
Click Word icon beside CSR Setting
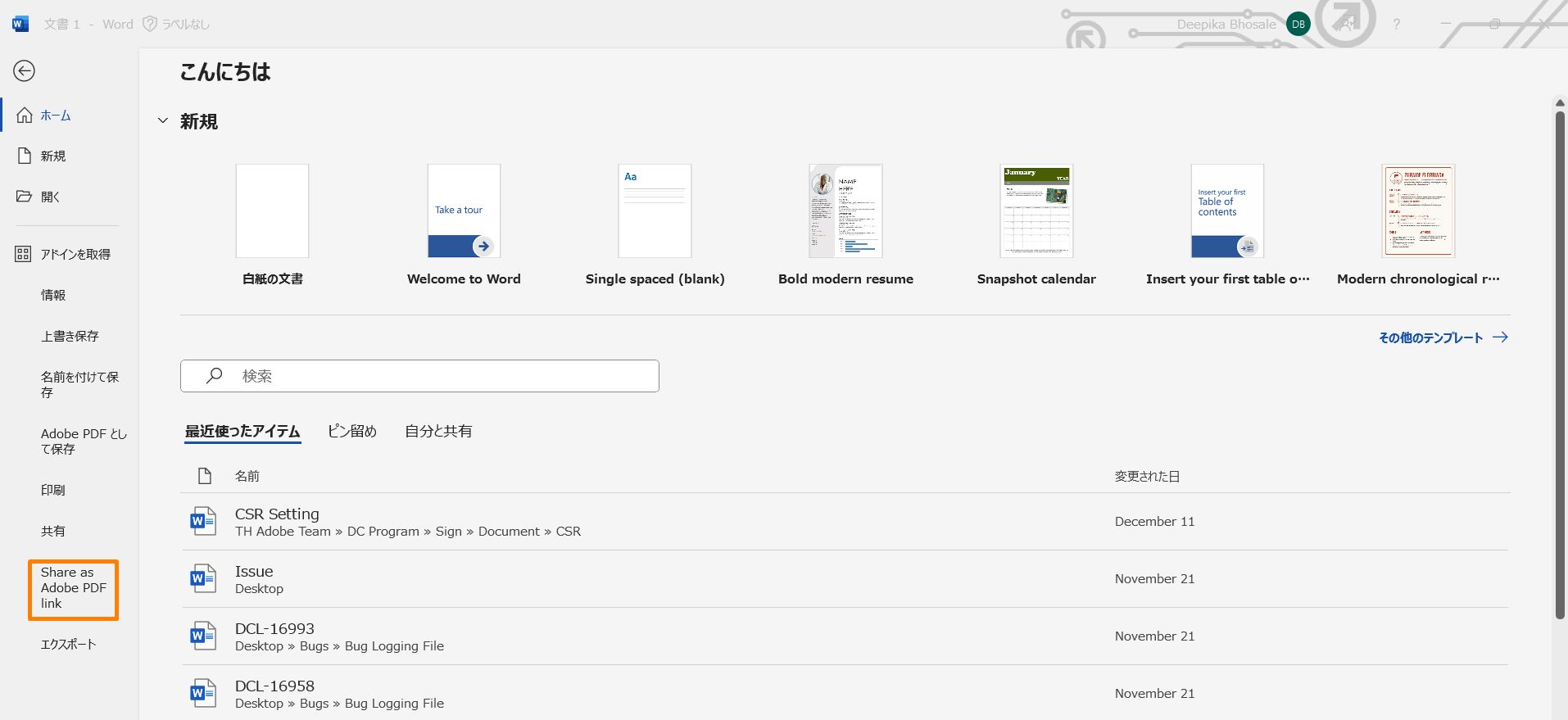point(203,521)
